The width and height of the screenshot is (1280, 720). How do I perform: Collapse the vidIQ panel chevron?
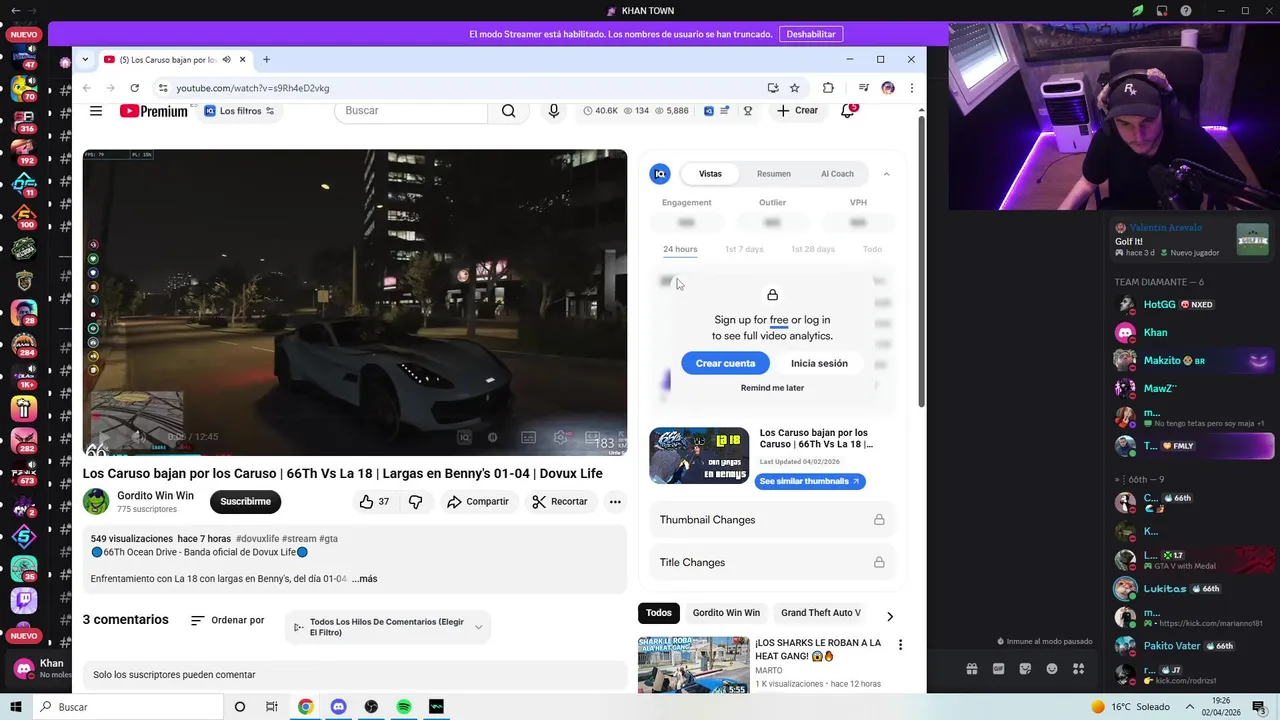click(x=886, y=174)
